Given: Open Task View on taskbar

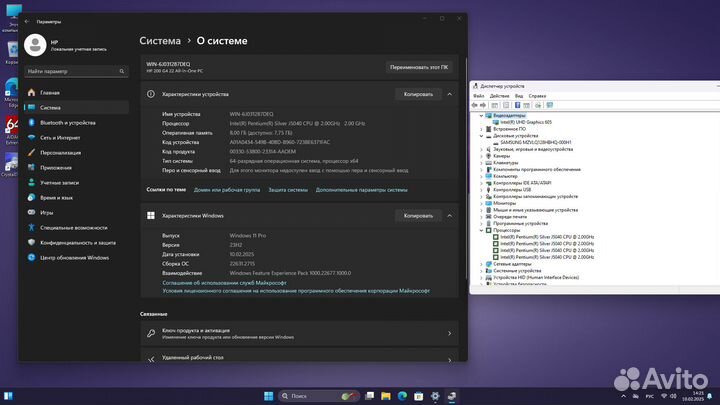Looking at the screenshot, I should (369, 396).
